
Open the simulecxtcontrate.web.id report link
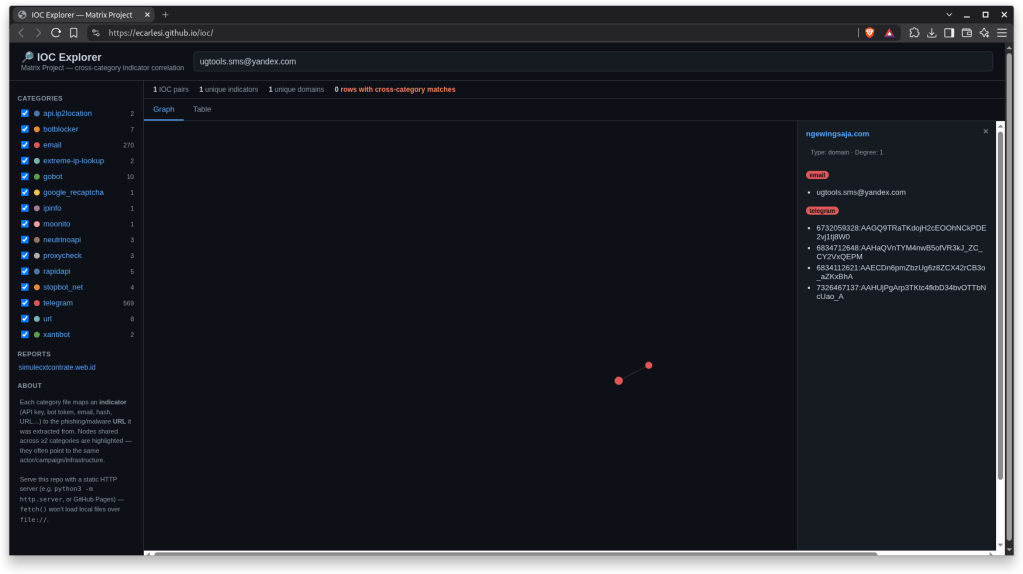[57, 367]
